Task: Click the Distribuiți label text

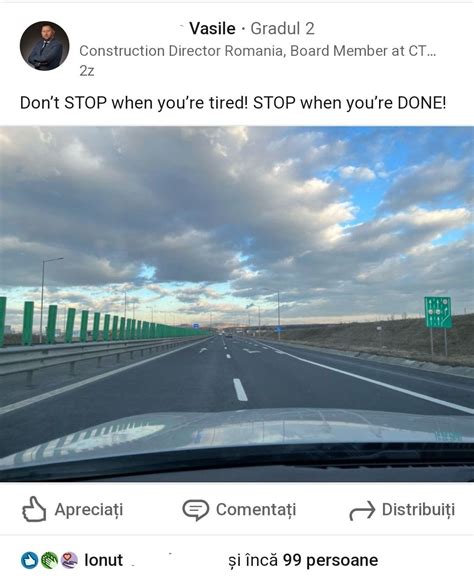Action: pyautogui.click(x=419, y=510)
